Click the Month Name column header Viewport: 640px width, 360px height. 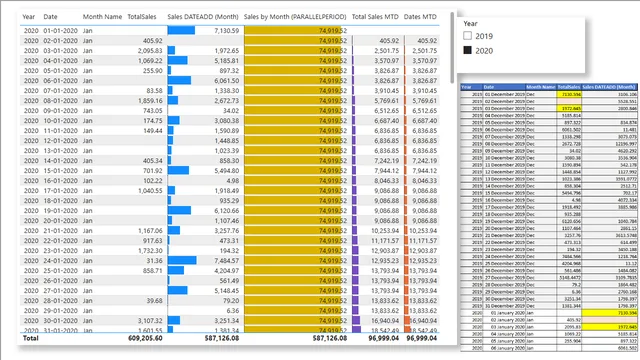(x=102, y=17)
